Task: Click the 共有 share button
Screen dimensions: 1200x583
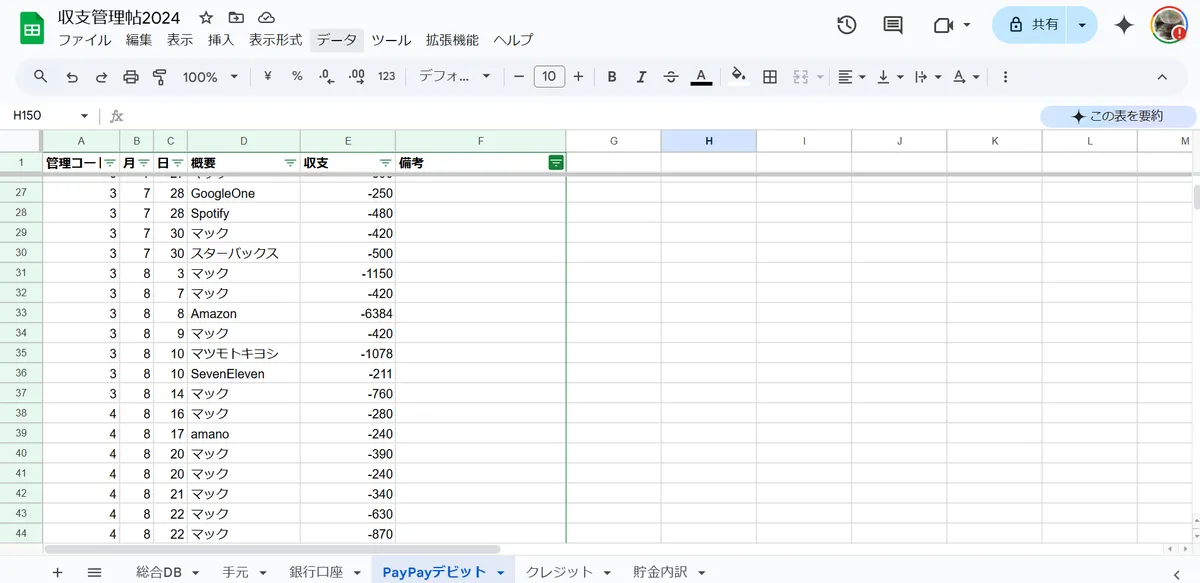Action: pos(1033,25)
